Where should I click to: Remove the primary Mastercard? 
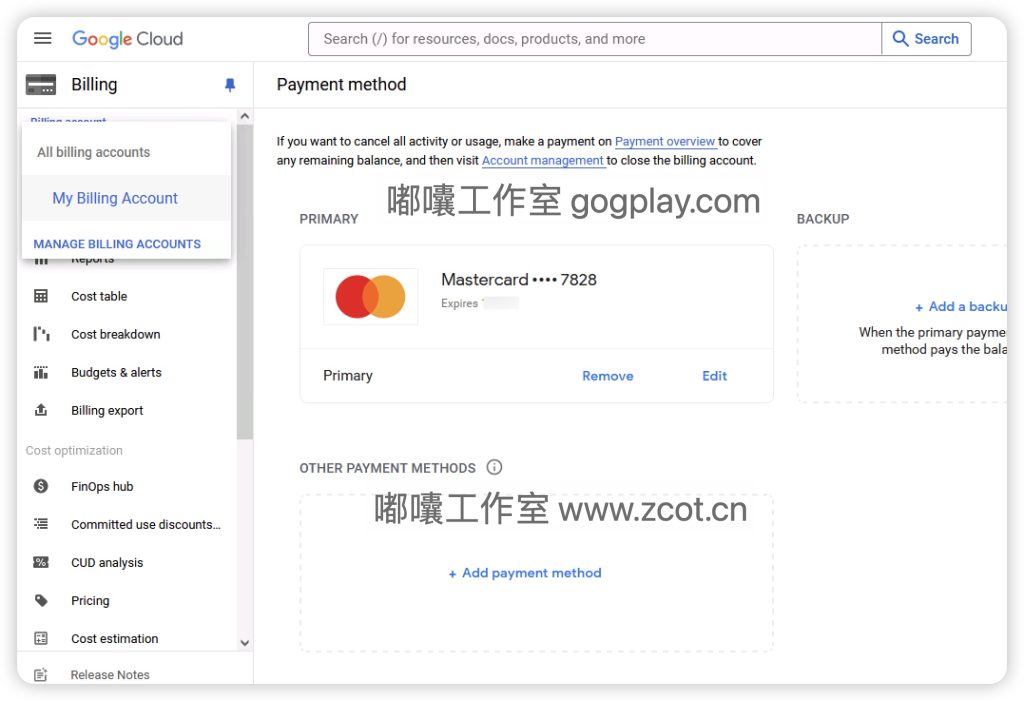coord(607,376)
